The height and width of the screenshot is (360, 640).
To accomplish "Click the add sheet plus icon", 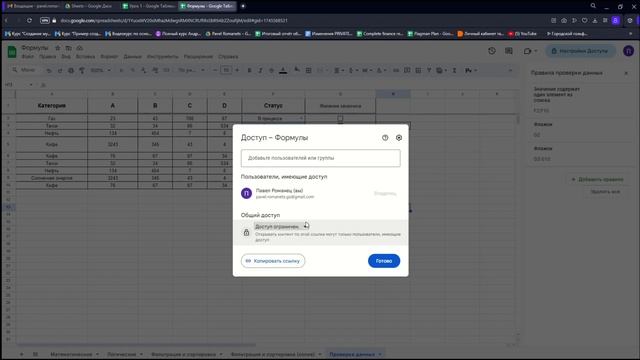I will (22, 354).
